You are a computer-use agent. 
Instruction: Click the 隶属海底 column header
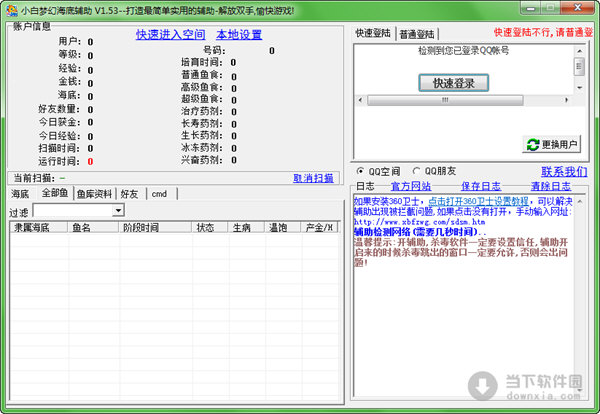coord(39,227)
